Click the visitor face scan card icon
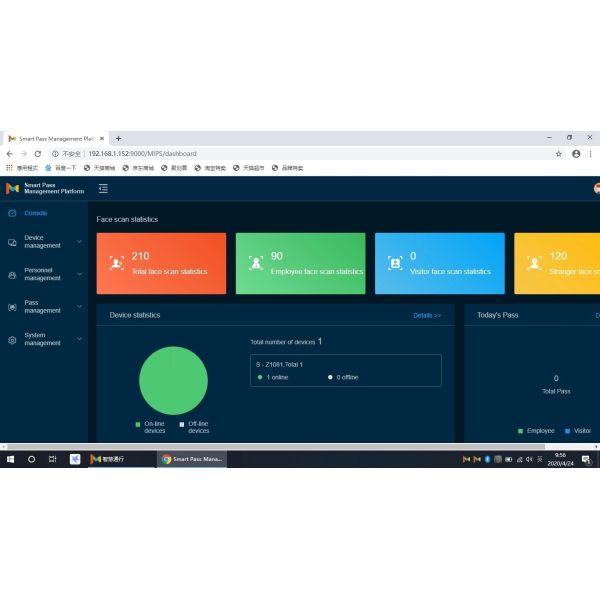 [395, 263]
